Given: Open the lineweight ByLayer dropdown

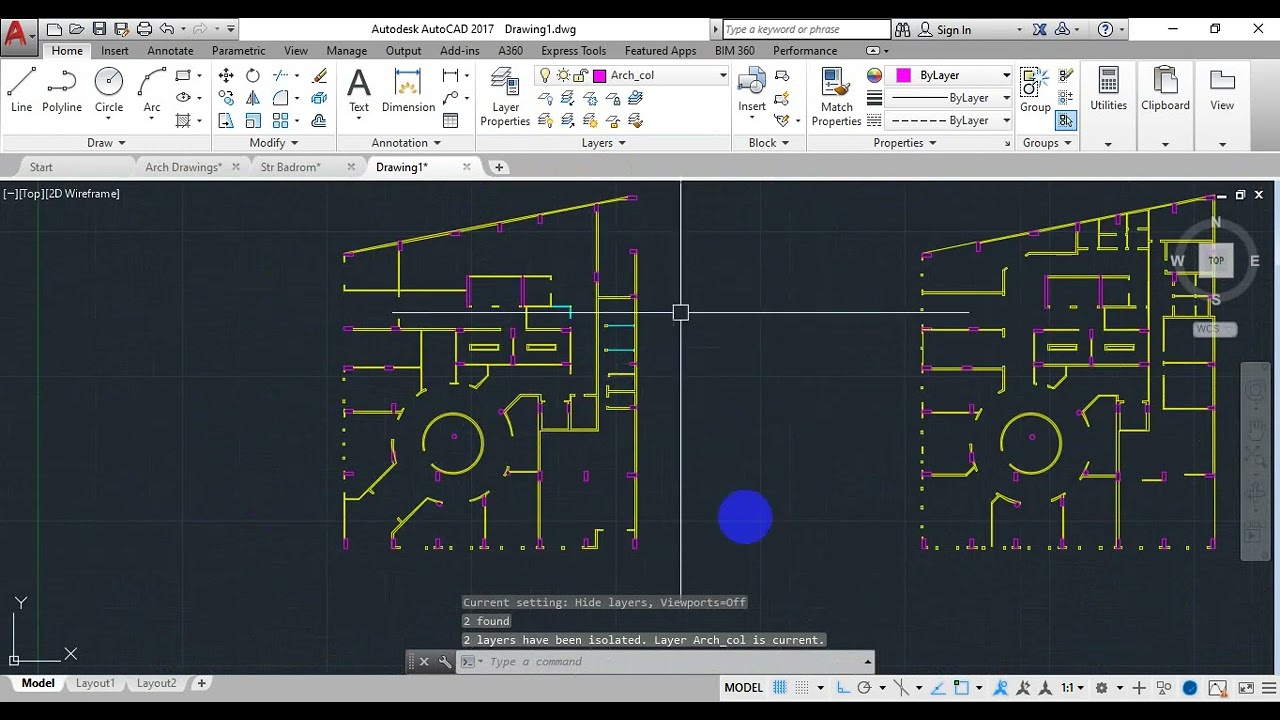Looking at the screenshot, I should tap(1006, 98).
